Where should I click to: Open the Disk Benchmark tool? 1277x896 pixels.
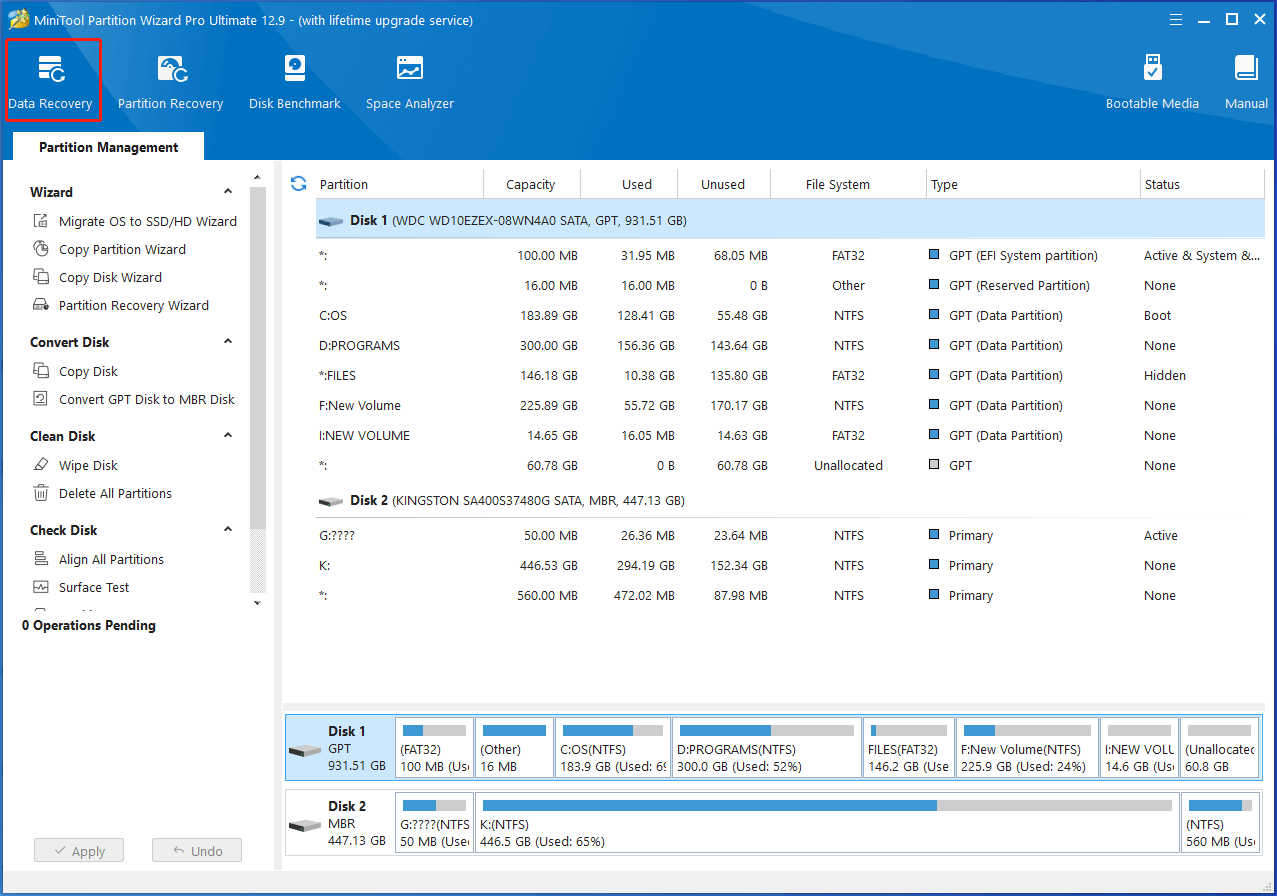pyautogui.click(x=294, y=79)
